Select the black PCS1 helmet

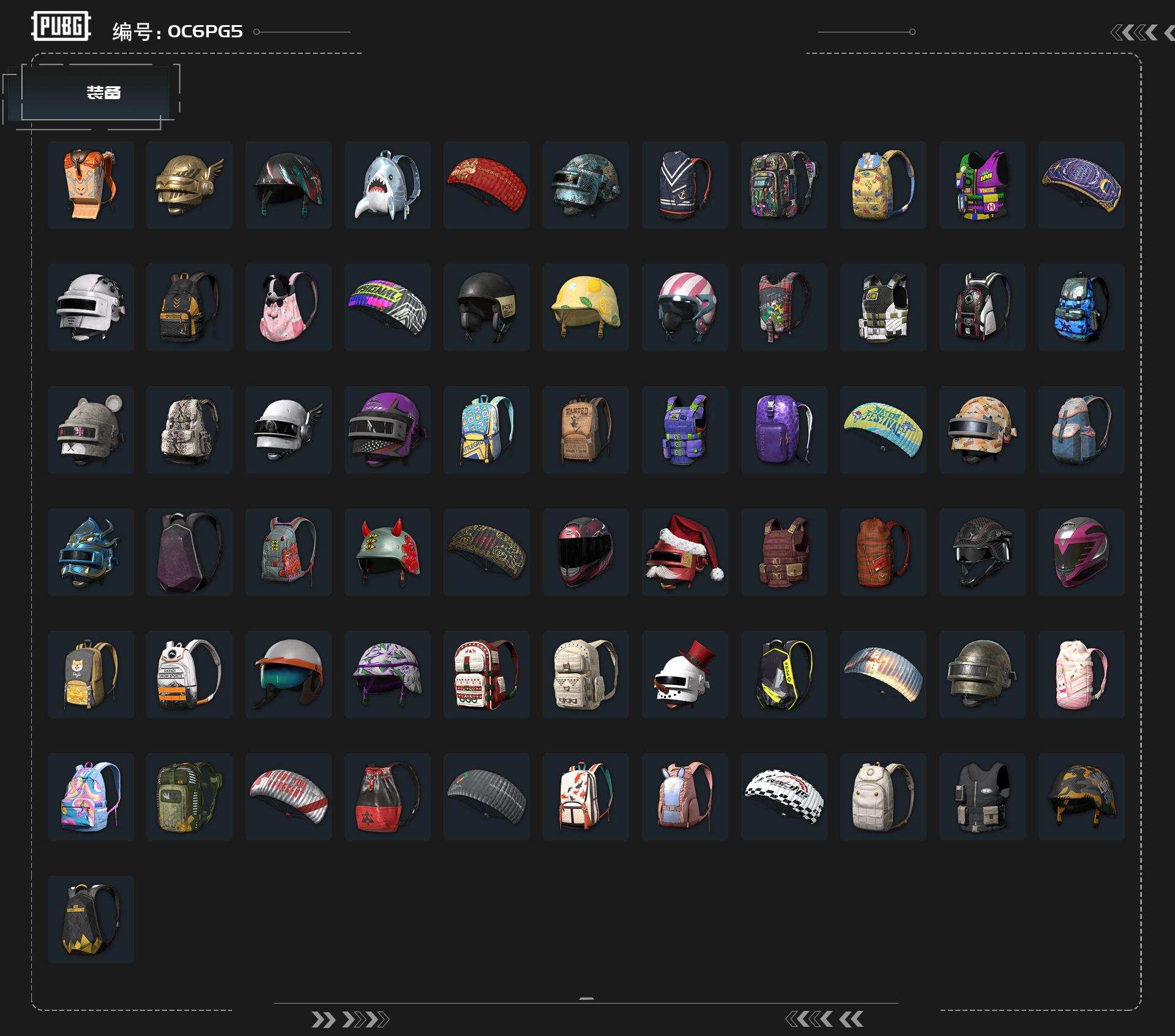click(487, 307)
